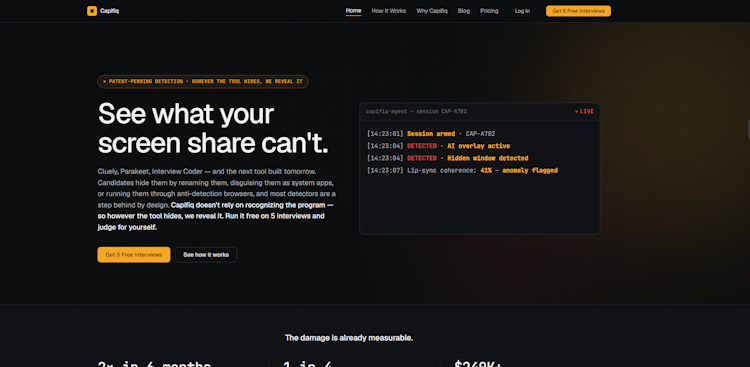Click the LIVE indicator in terminal
750x367 pixels.
(585, 111)
